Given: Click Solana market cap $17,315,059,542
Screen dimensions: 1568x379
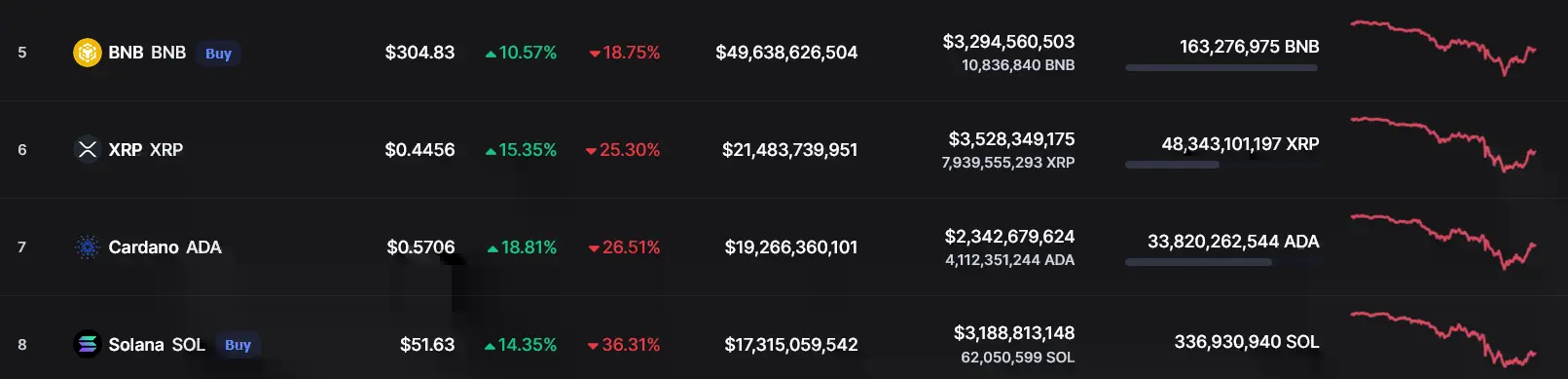Looking at the screenshot, I should 791,345.
